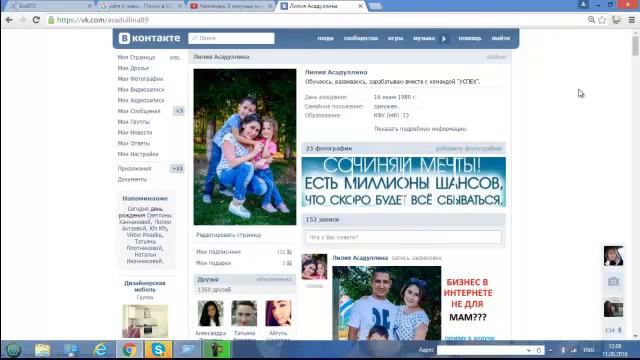Open Мои Ответы in left menu

133,143
